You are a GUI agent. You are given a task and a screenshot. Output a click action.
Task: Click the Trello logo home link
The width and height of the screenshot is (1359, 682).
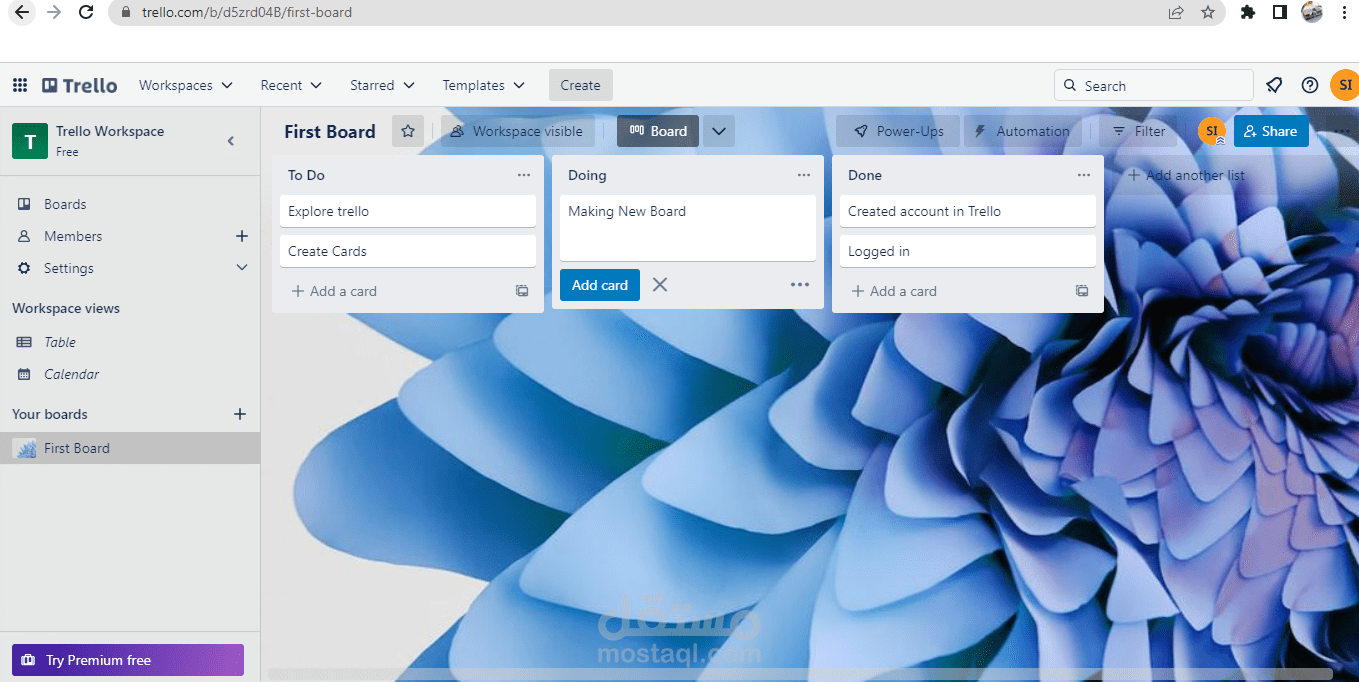tap(80, 85)
